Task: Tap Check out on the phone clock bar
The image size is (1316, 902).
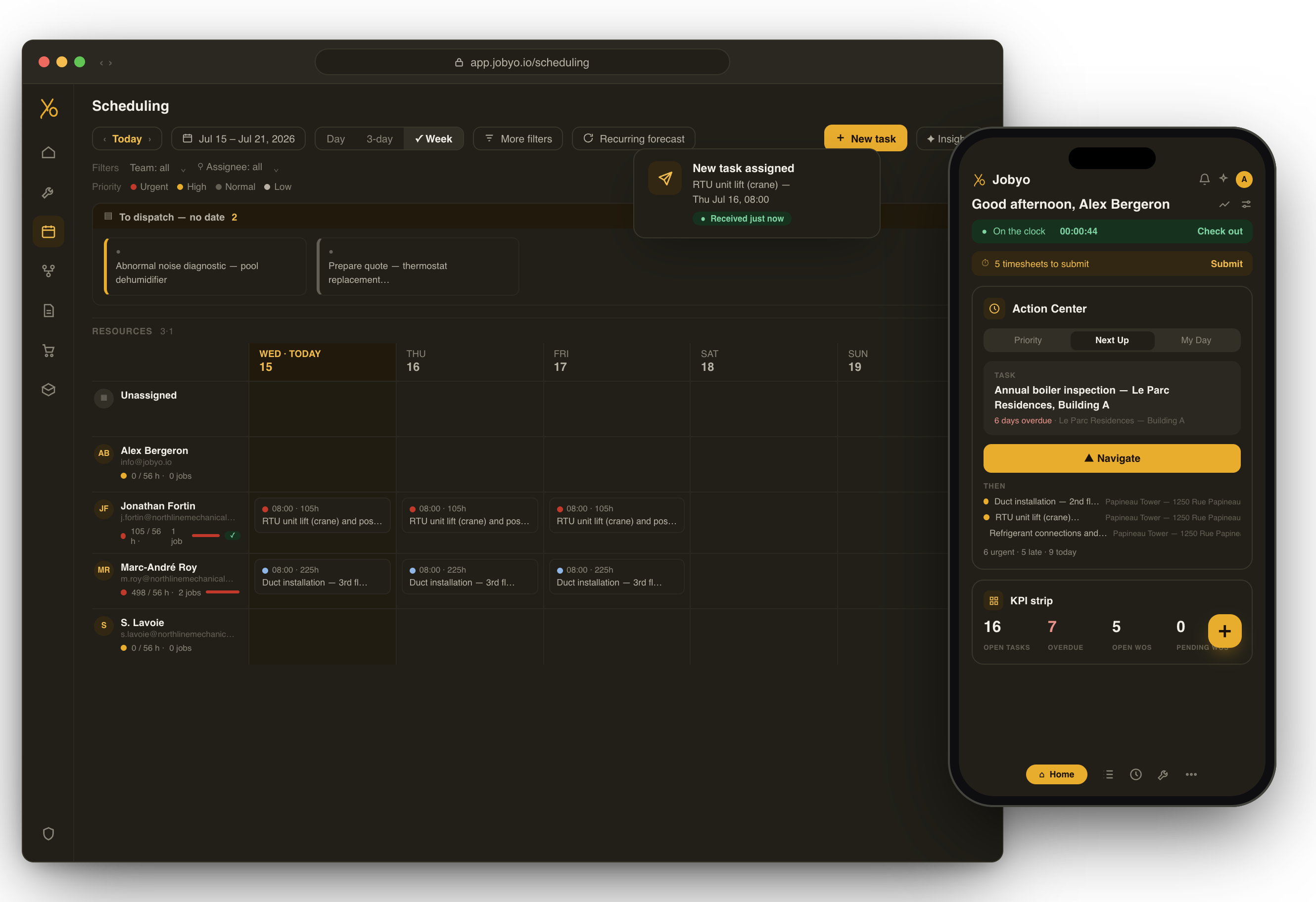Action: tap(1219, 231)
